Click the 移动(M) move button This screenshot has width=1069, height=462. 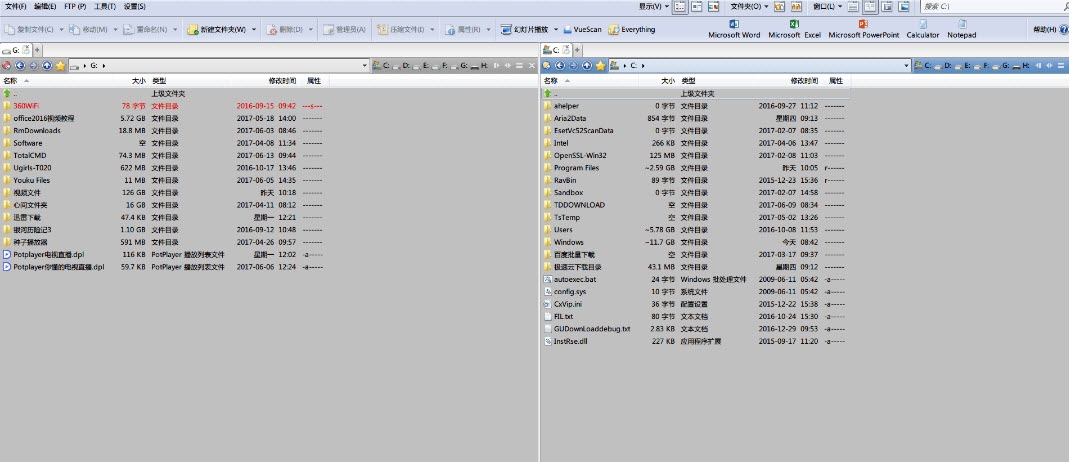pyautogui.click(x=89, y=30)
